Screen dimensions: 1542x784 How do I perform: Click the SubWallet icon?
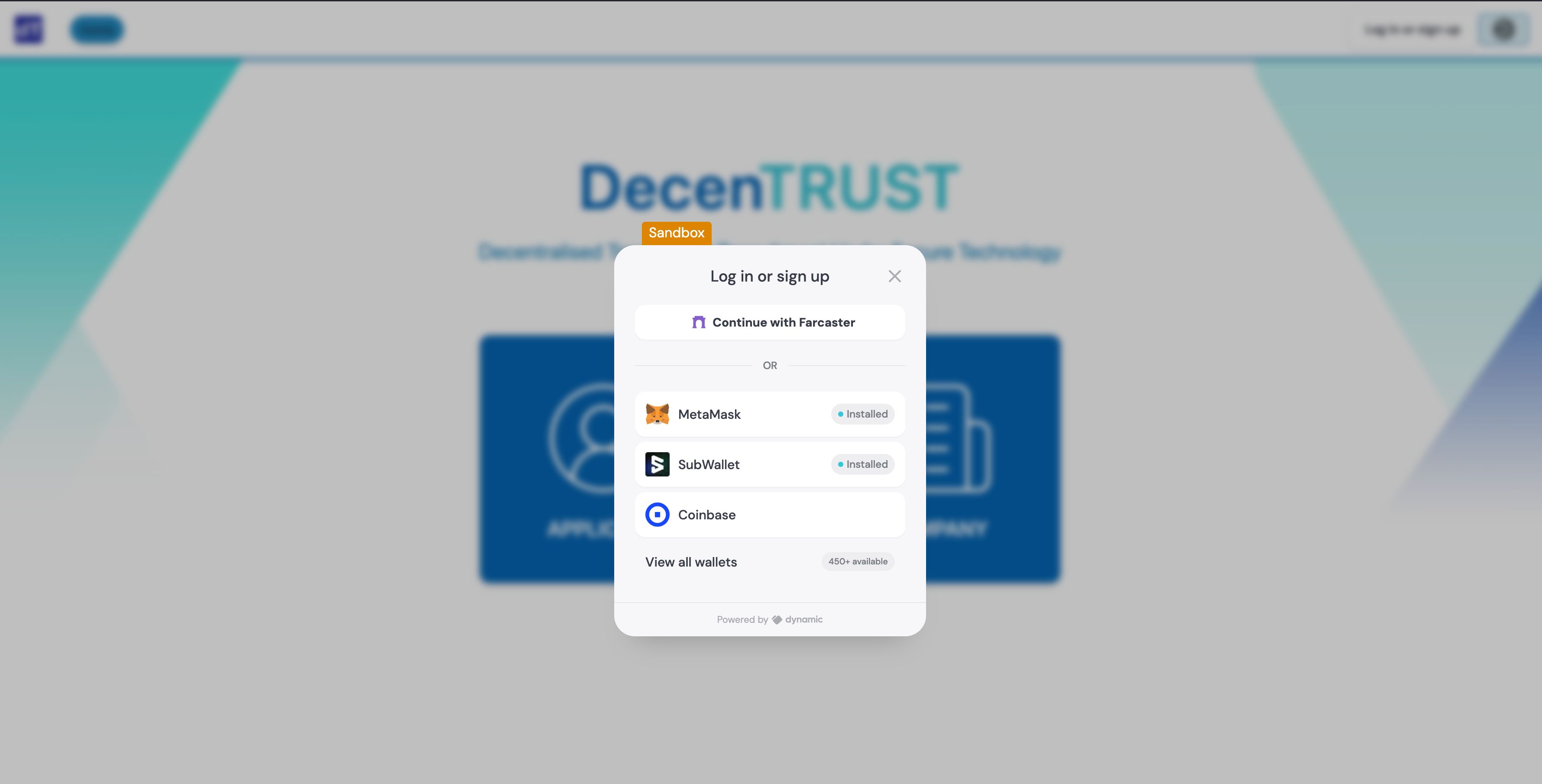pos(657,464)
